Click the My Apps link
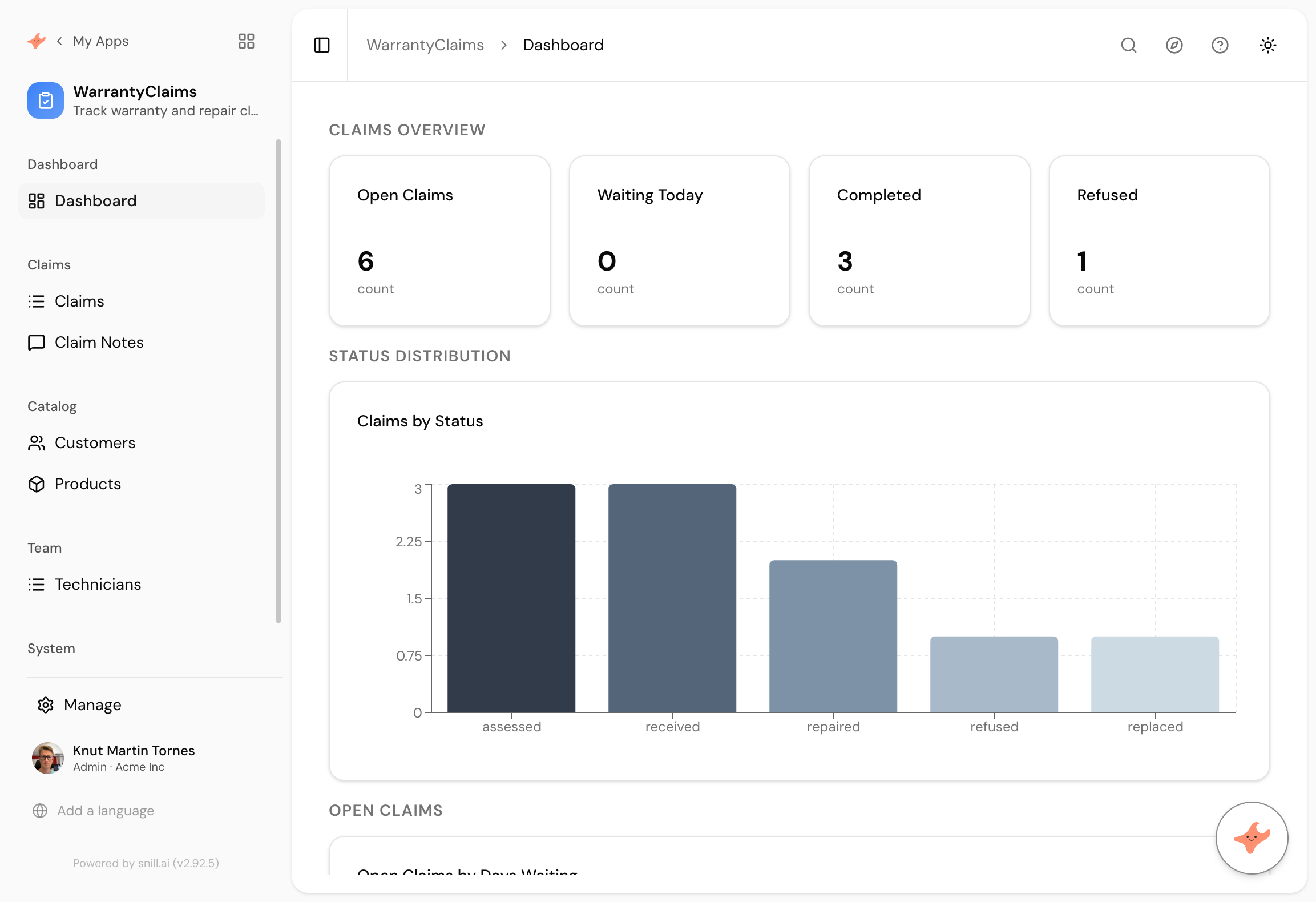 click(x=100, y=41)
